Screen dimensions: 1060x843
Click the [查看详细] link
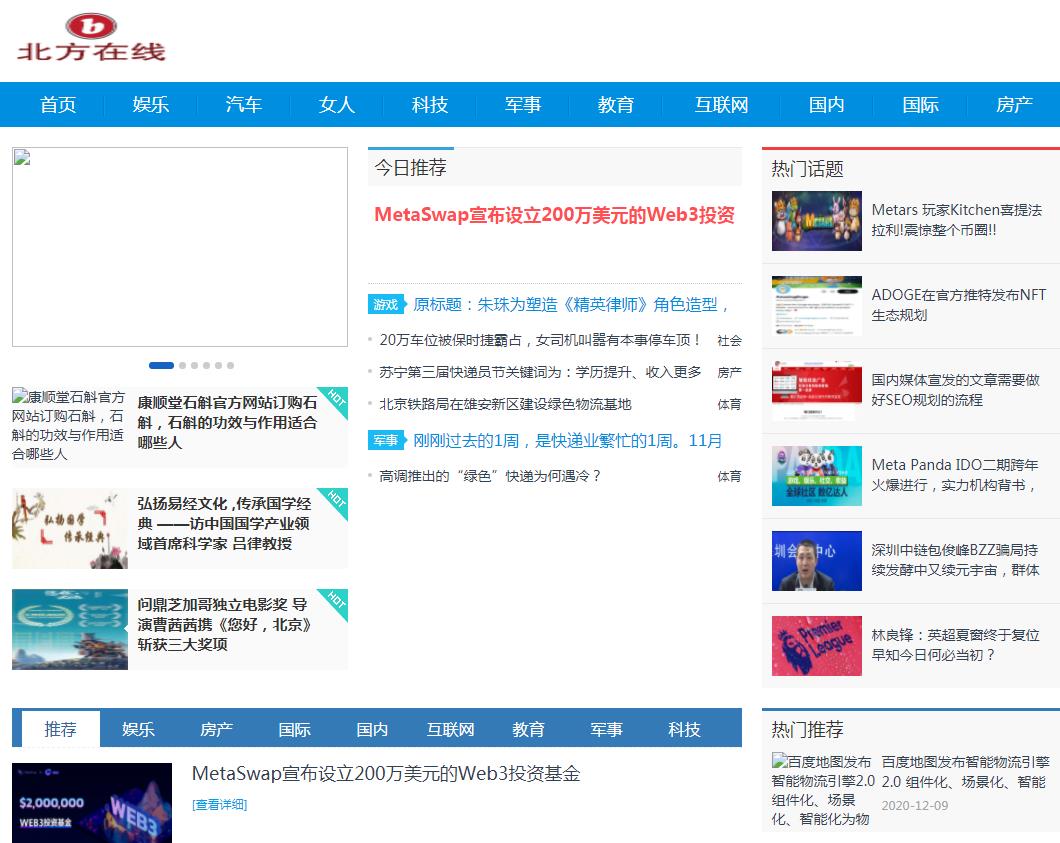220,804
